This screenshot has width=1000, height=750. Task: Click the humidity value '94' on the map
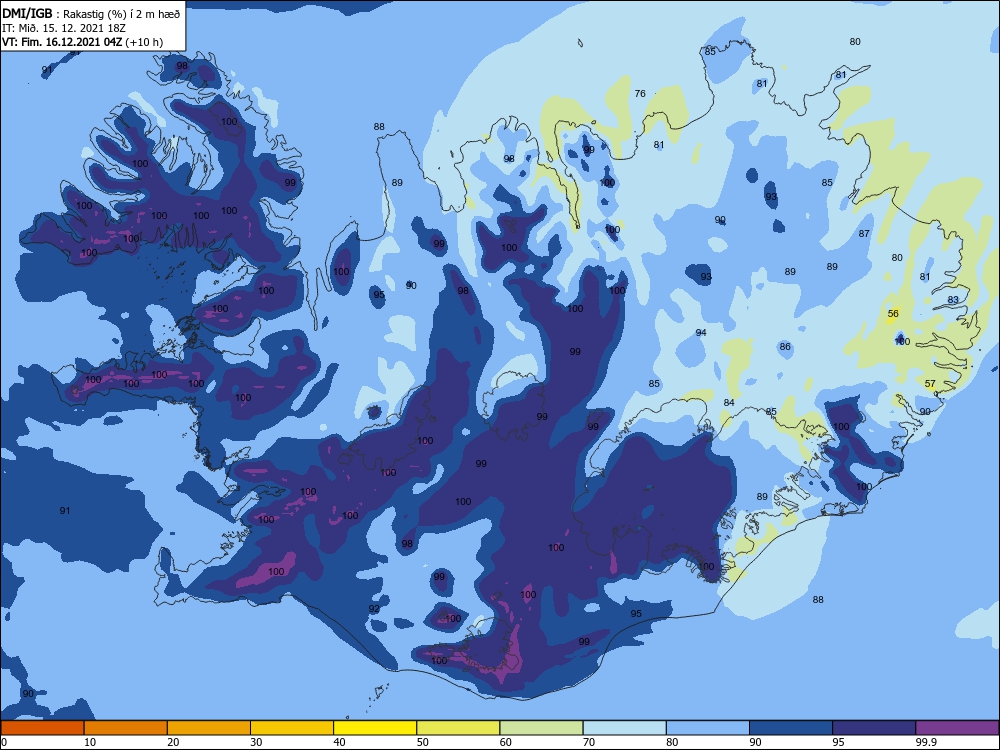pyautogui.click(x=701, y=333)
